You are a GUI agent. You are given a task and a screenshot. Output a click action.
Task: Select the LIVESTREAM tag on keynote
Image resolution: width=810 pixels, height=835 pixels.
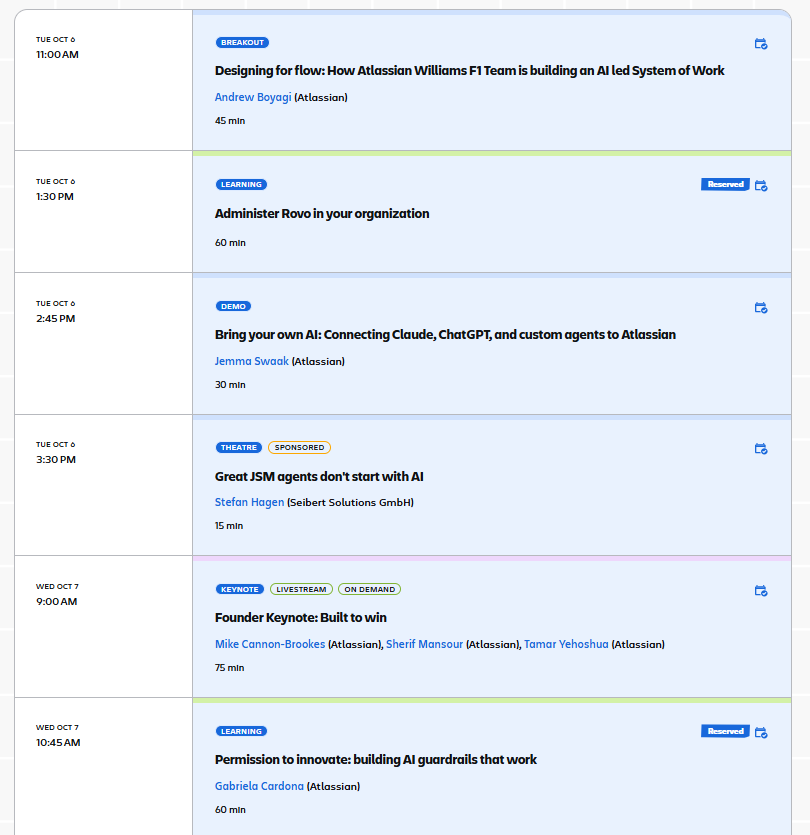click(x=301, y=590)
